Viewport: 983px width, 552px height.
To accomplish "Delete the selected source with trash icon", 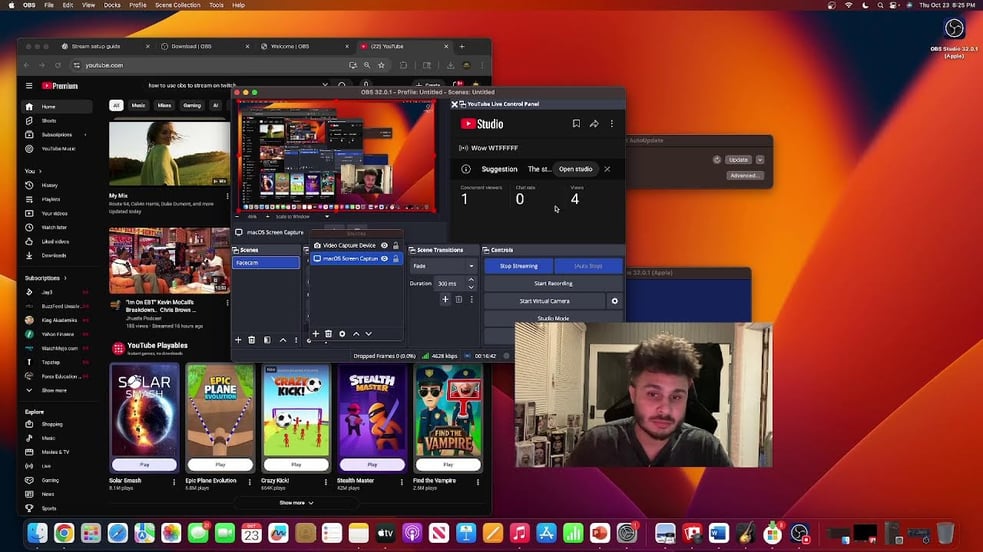I will [329, 334].
